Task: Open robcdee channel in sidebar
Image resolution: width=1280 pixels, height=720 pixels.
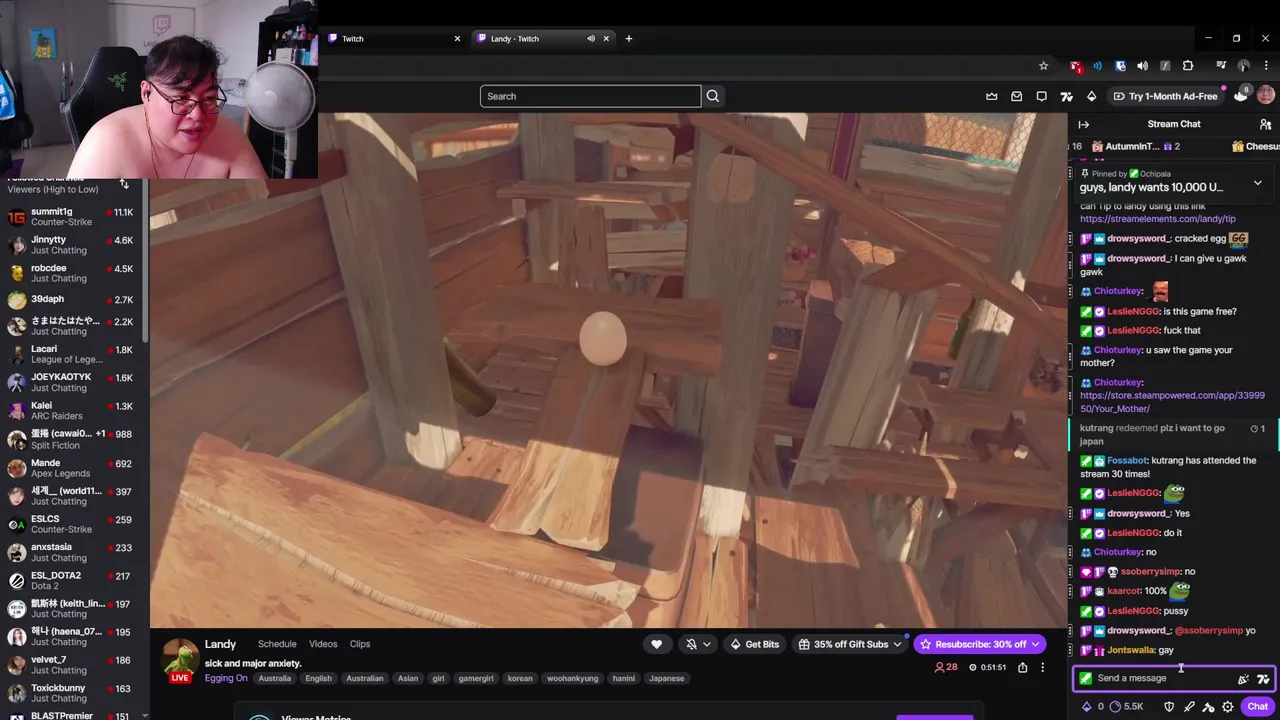Action: (x=70, y=273)
